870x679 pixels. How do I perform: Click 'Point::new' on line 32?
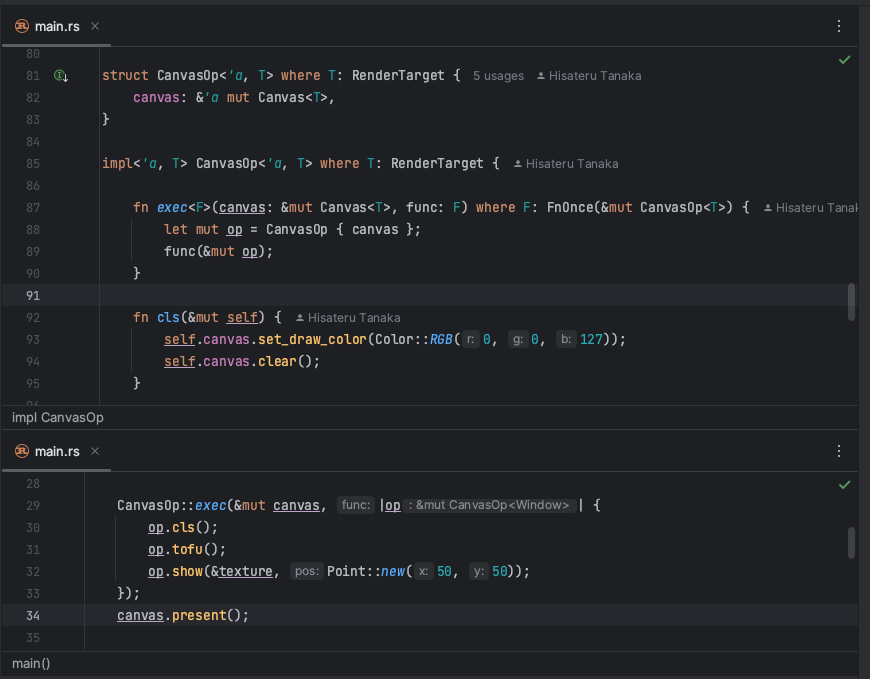(x=366, y=572)
